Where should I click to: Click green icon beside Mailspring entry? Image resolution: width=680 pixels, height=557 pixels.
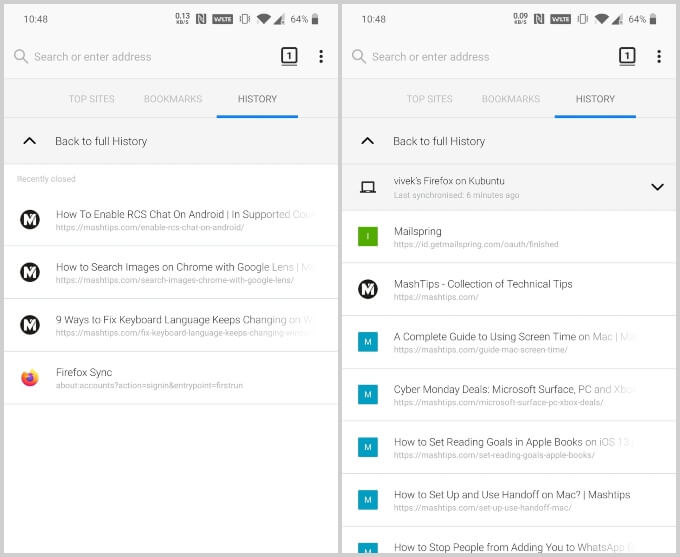[368, 236]
